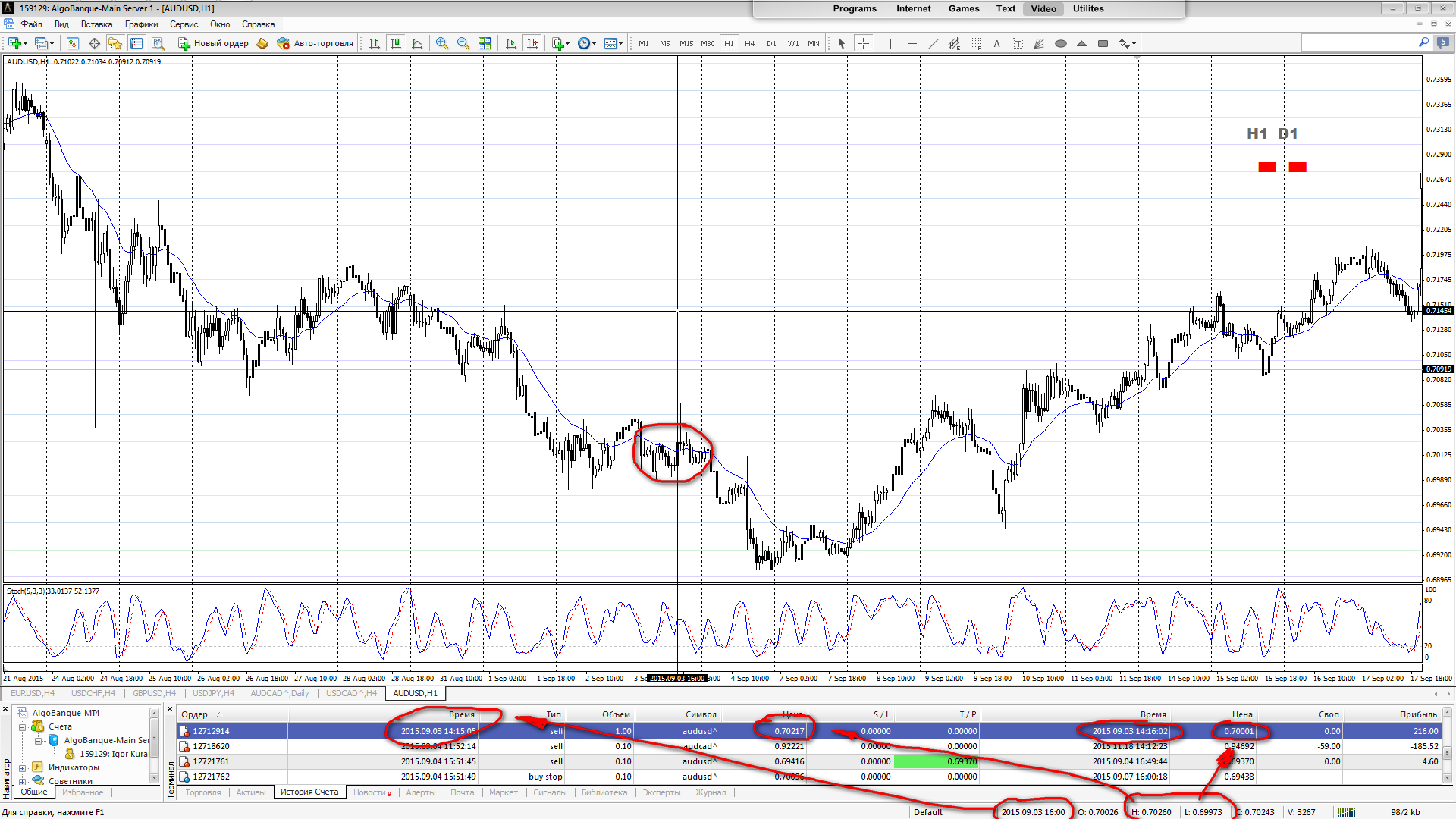This screenshot has width=1456, height=819.
Task: Select the ellipse drawing tool
Action: tap(1061, 43)
